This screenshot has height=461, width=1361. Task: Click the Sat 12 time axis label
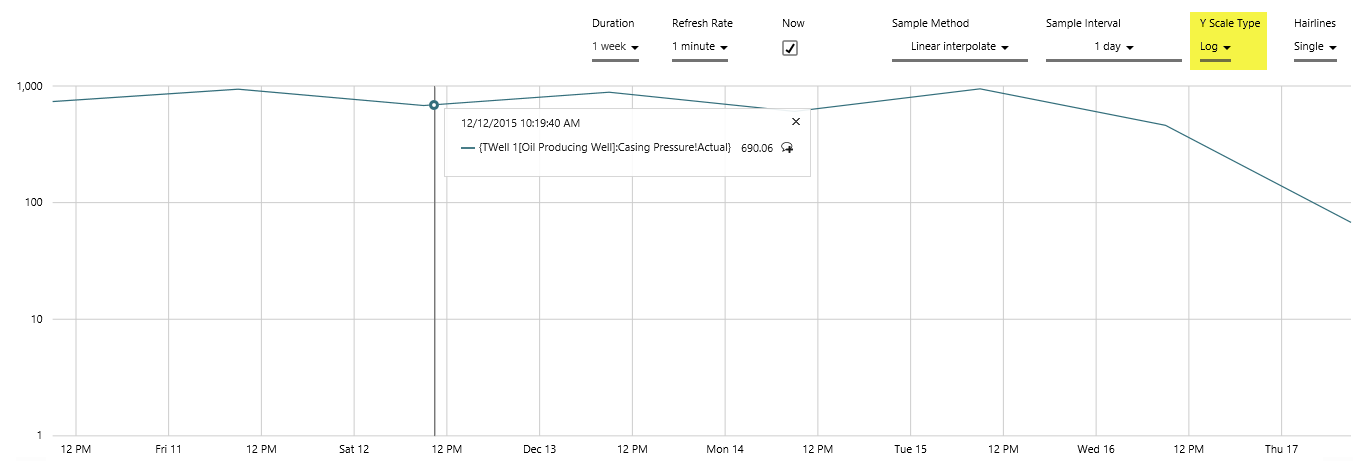pos(354,450)
